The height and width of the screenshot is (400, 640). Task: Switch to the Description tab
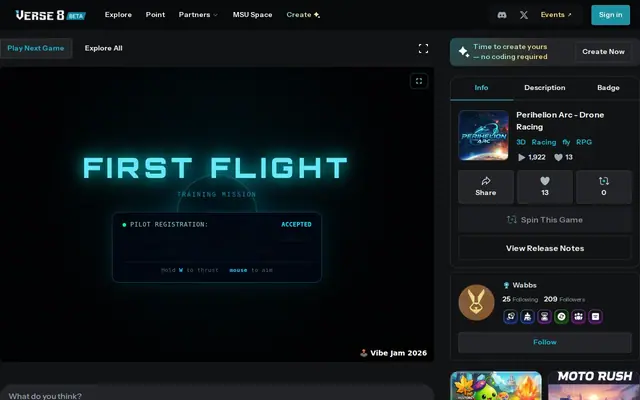pos(544,88)
